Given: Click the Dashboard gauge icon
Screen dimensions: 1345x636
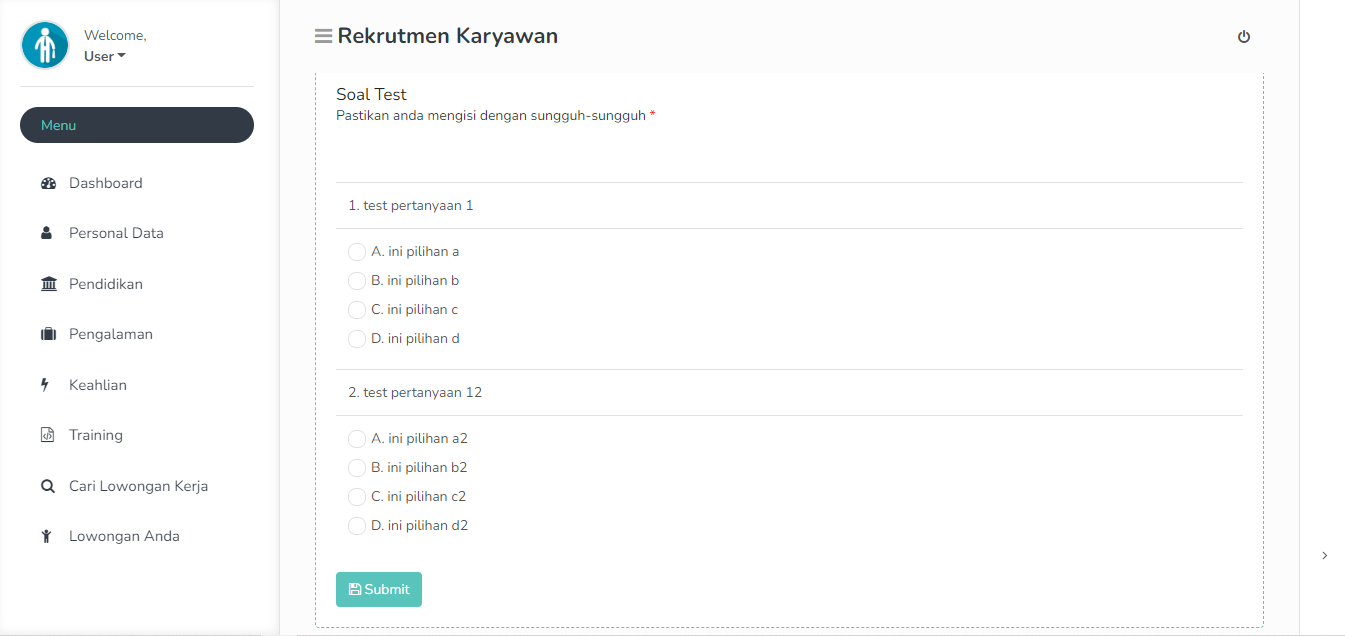Looking at the screenshot, I should pos(48,184).
